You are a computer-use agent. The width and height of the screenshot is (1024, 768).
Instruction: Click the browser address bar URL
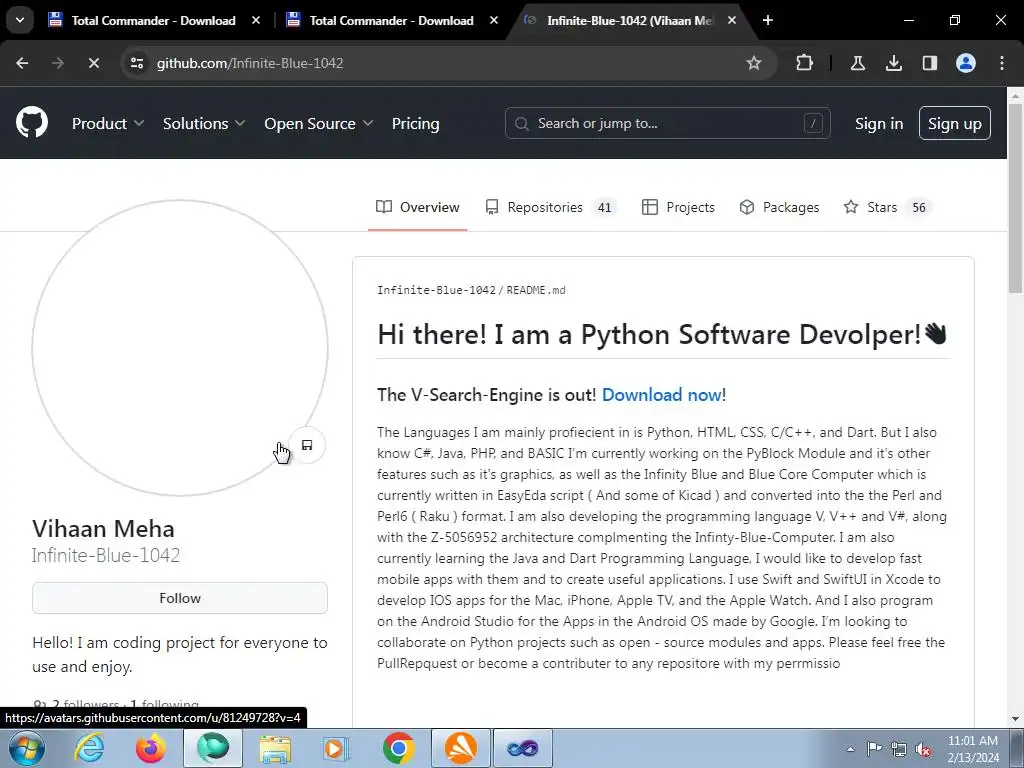[x=250, y=63]
